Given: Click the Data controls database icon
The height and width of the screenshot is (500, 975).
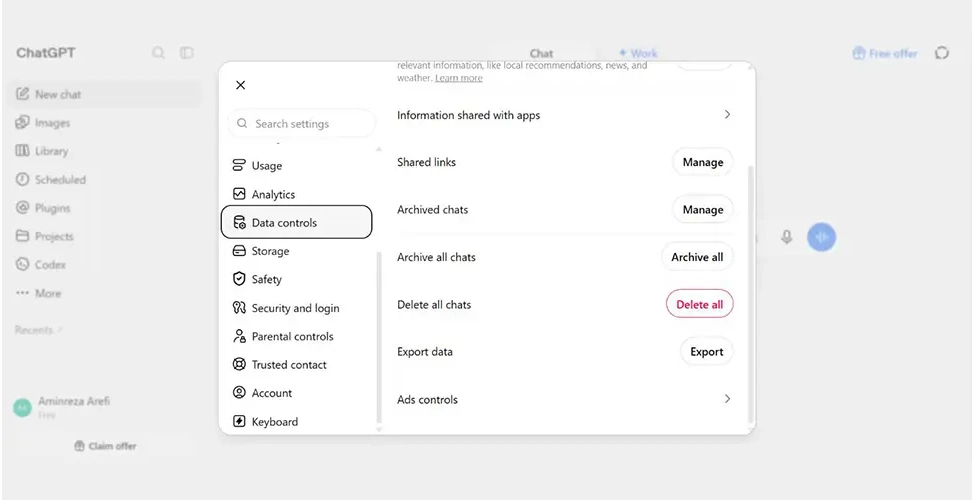Looking at the screenshot, I should (x=239, y=223).
